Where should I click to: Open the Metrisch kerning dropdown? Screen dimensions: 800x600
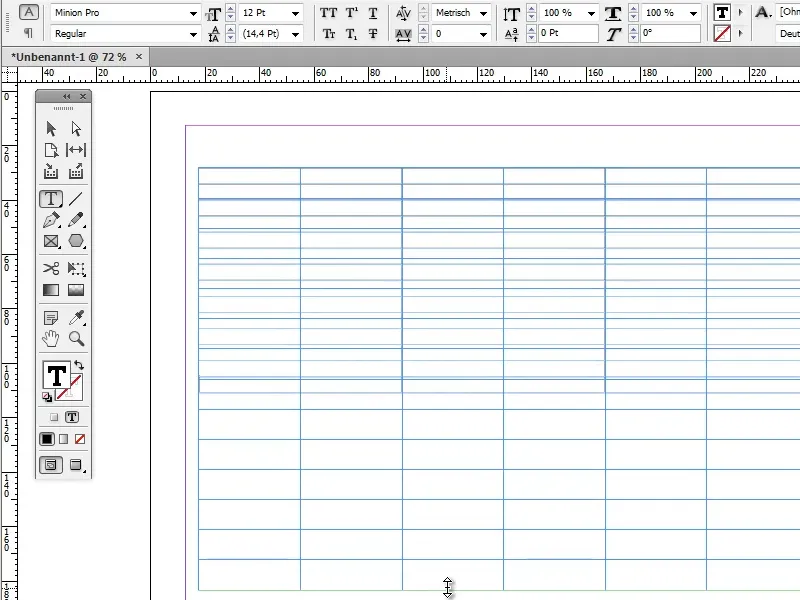[483, 13]
